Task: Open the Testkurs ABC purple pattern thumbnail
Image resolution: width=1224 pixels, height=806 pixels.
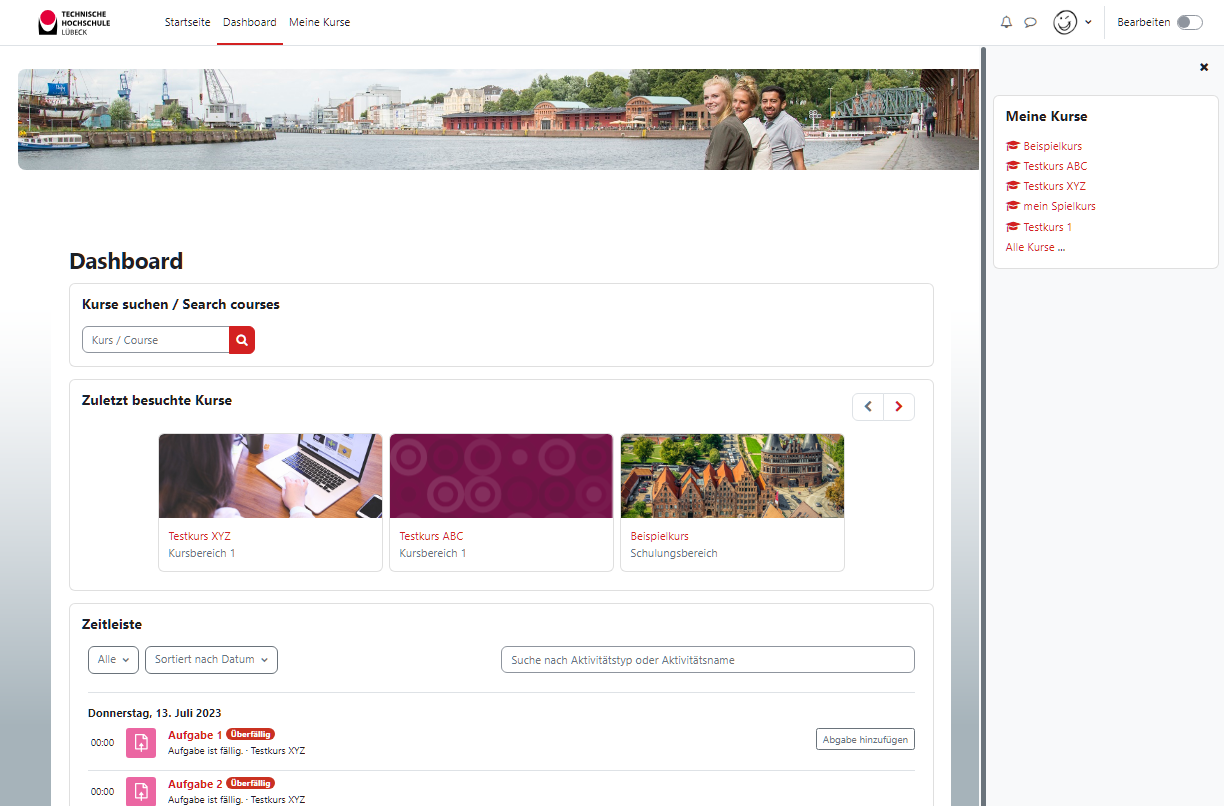Action: [x=501, y=476]
